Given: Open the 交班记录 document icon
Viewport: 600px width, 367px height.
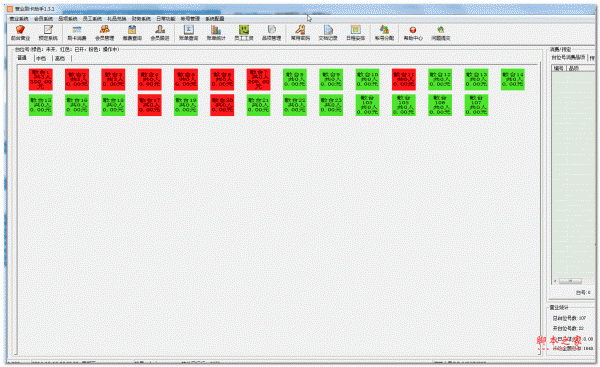Looking at the screenshot, I should 328,33.
